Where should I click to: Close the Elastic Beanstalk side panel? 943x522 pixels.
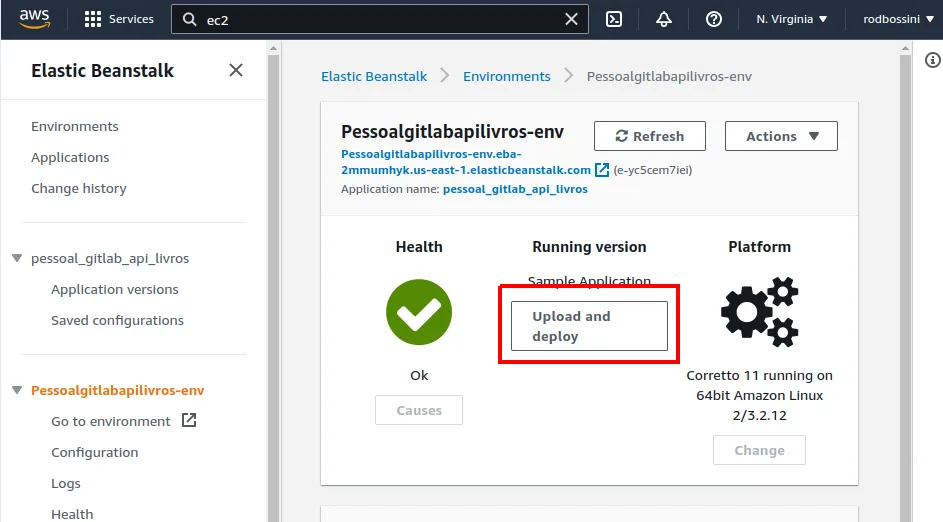tap(236, 70)
